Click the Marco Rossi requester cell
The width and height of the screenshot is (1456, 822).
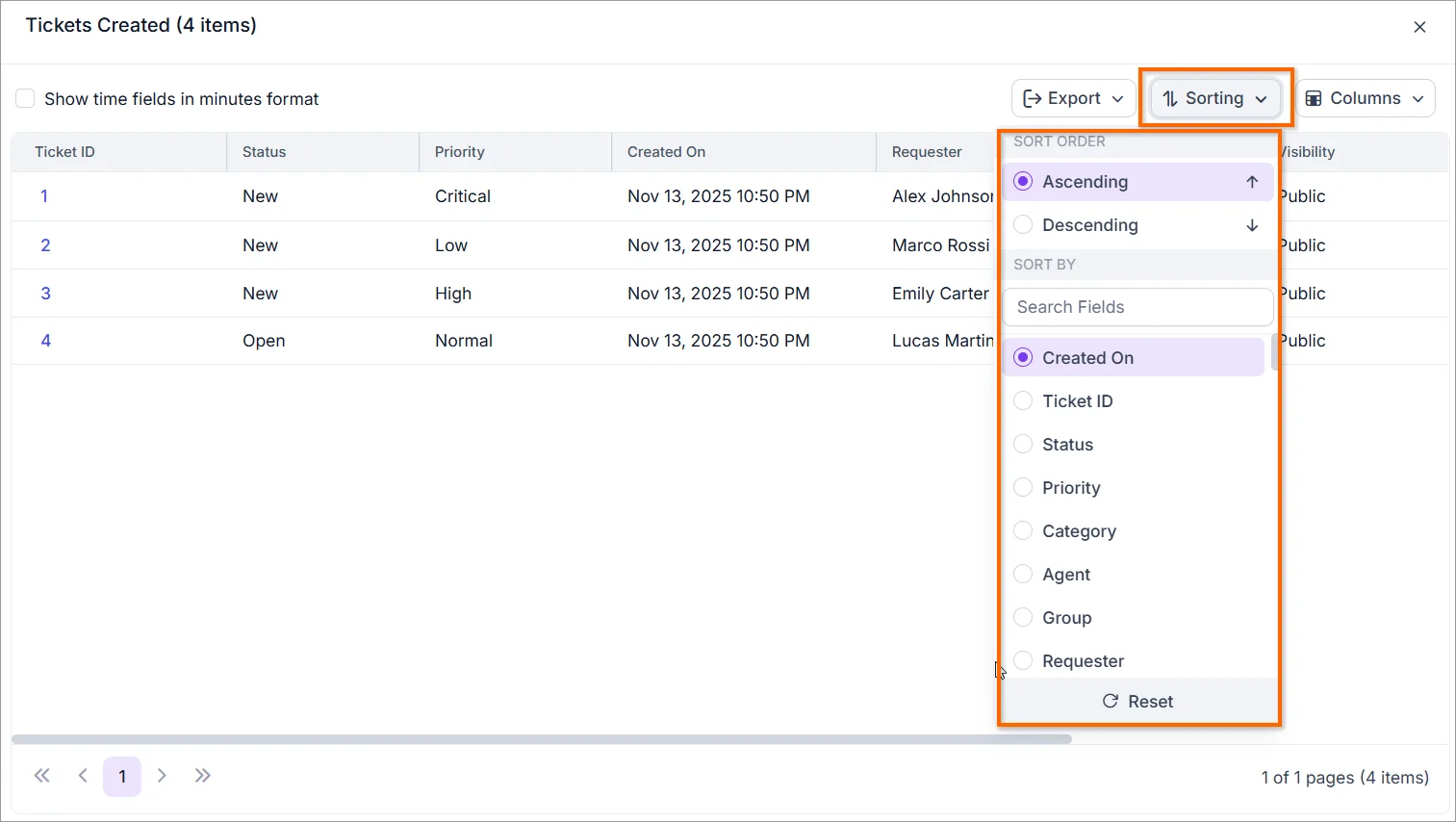click(x=940, y=245)
